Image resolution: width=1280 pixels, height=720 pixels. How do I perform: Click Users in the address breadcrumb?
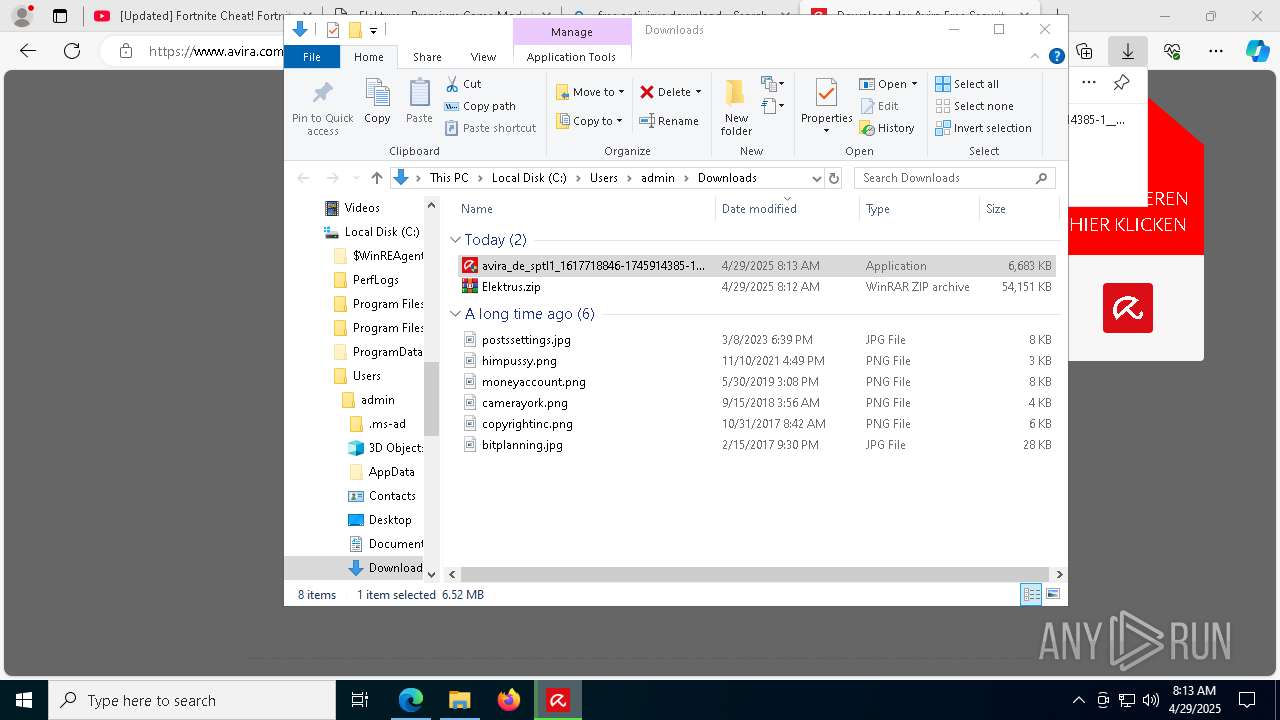point(604,178)
